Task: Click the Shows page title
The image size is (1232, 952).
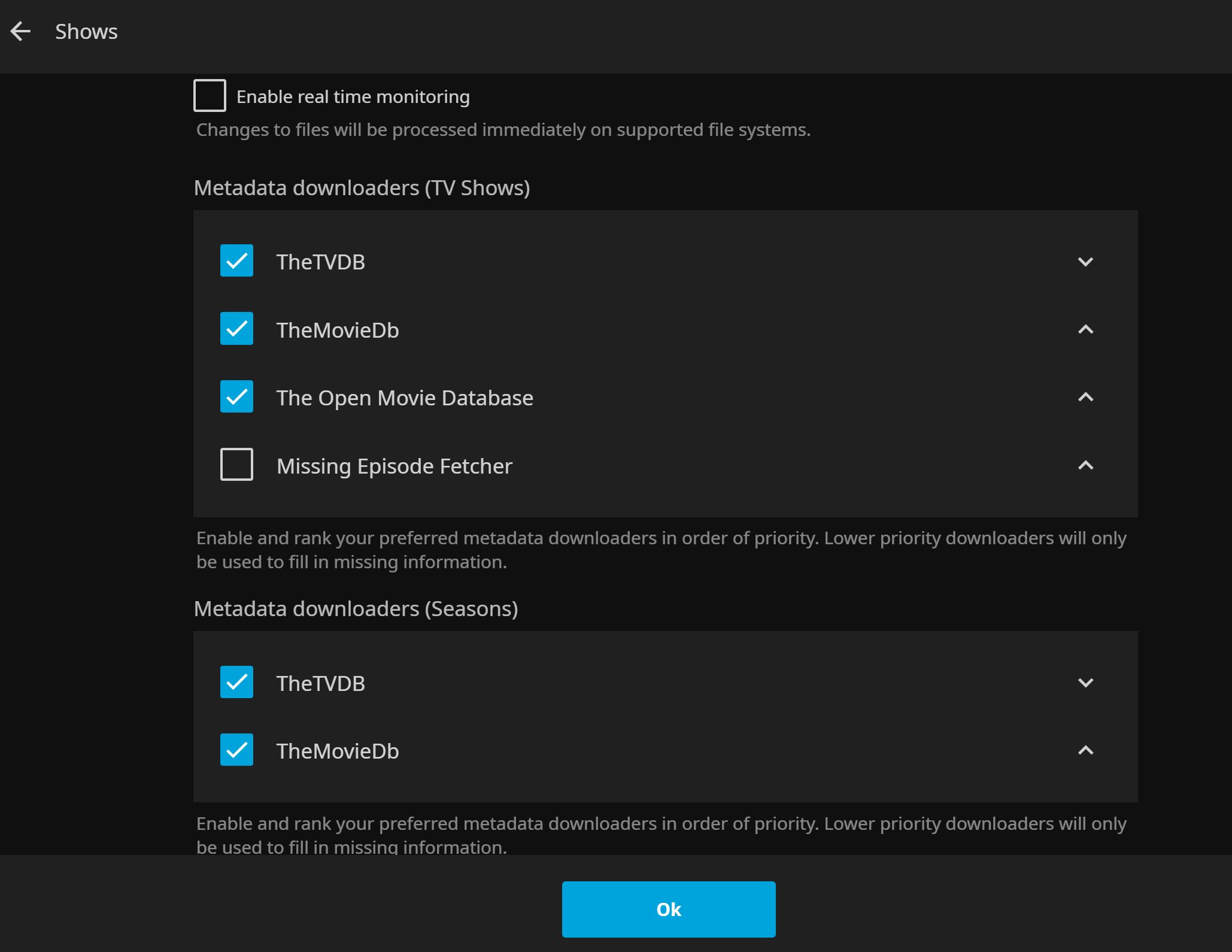Action: click(x=86, y=32)
